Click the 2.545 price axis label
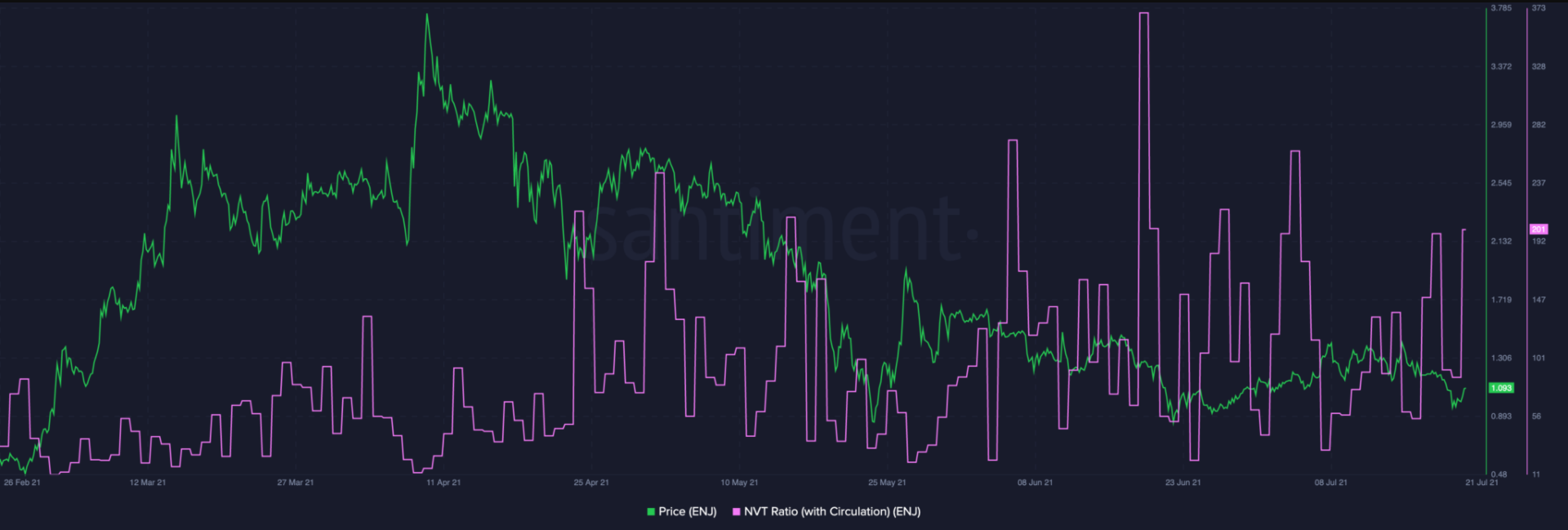 point(1501,183)
